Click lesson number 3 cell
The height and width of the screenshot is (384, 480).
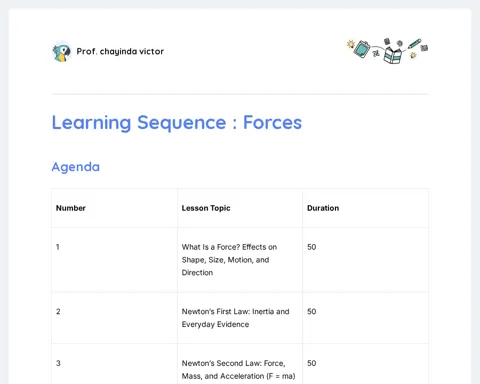pos(115,364)
